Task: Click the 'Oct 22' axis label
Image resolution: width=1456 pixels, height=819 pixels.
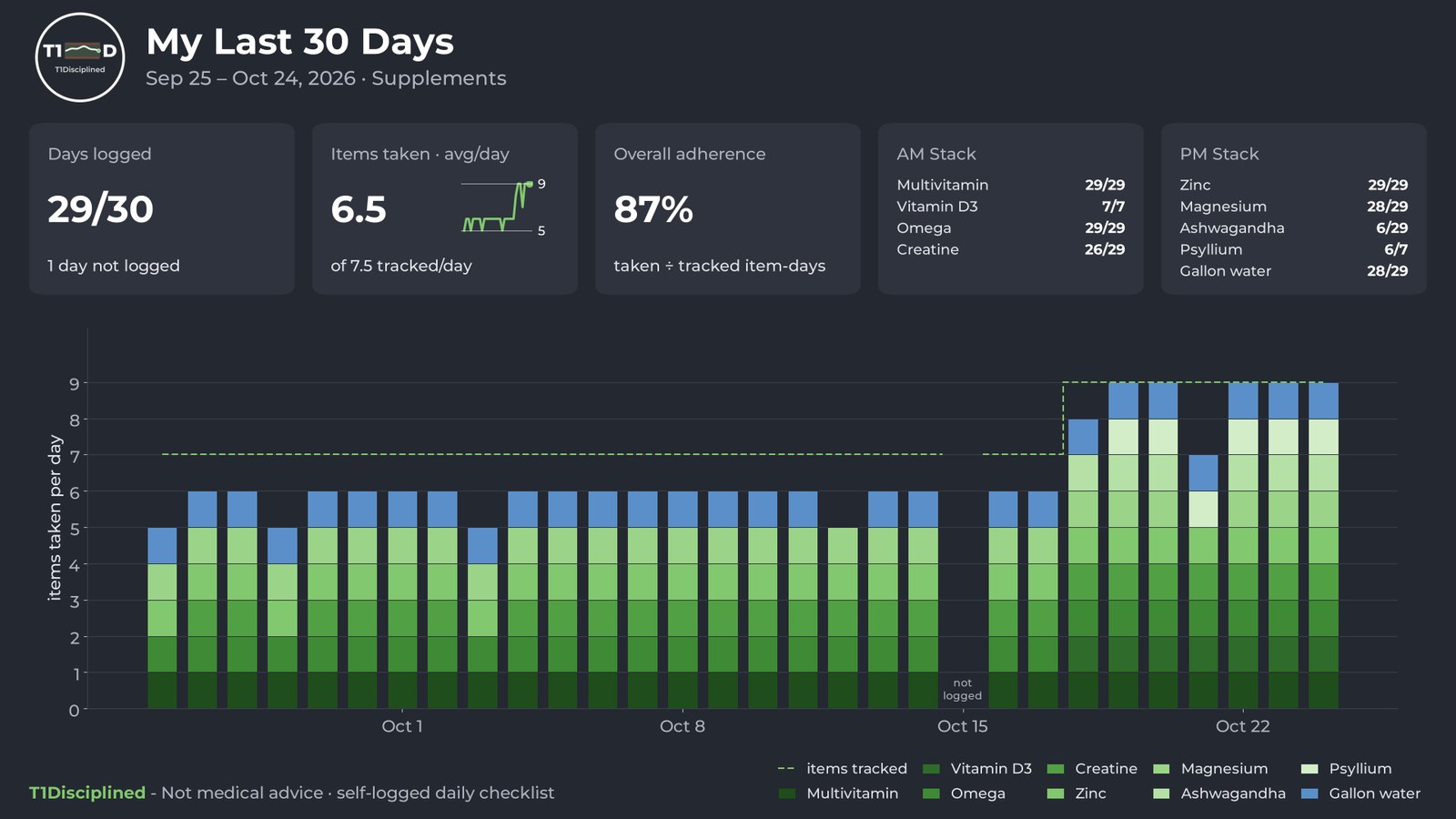Action: click(x=1242, y=726)
